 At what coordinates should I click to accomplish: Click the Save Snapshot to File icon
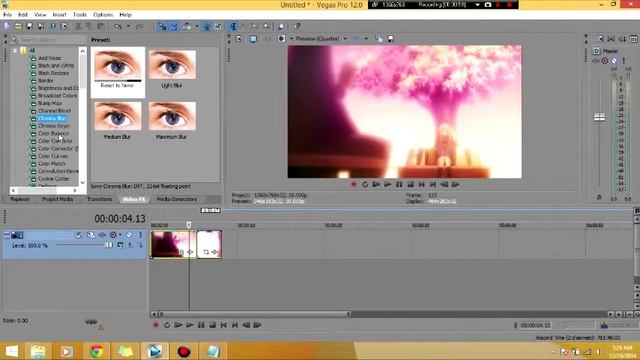(x=391, y=39)
